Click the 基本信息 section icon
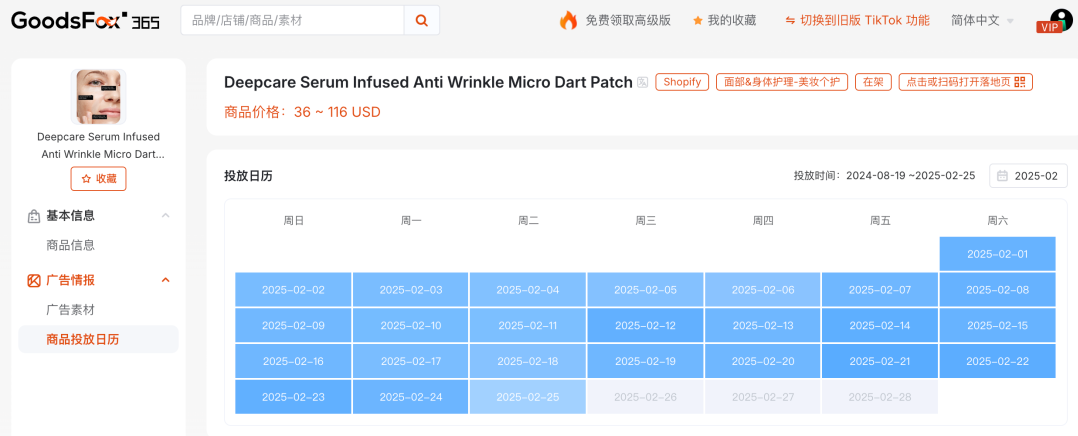The width and height of the screenshot is (1078, 436). (x=34, y=216)
